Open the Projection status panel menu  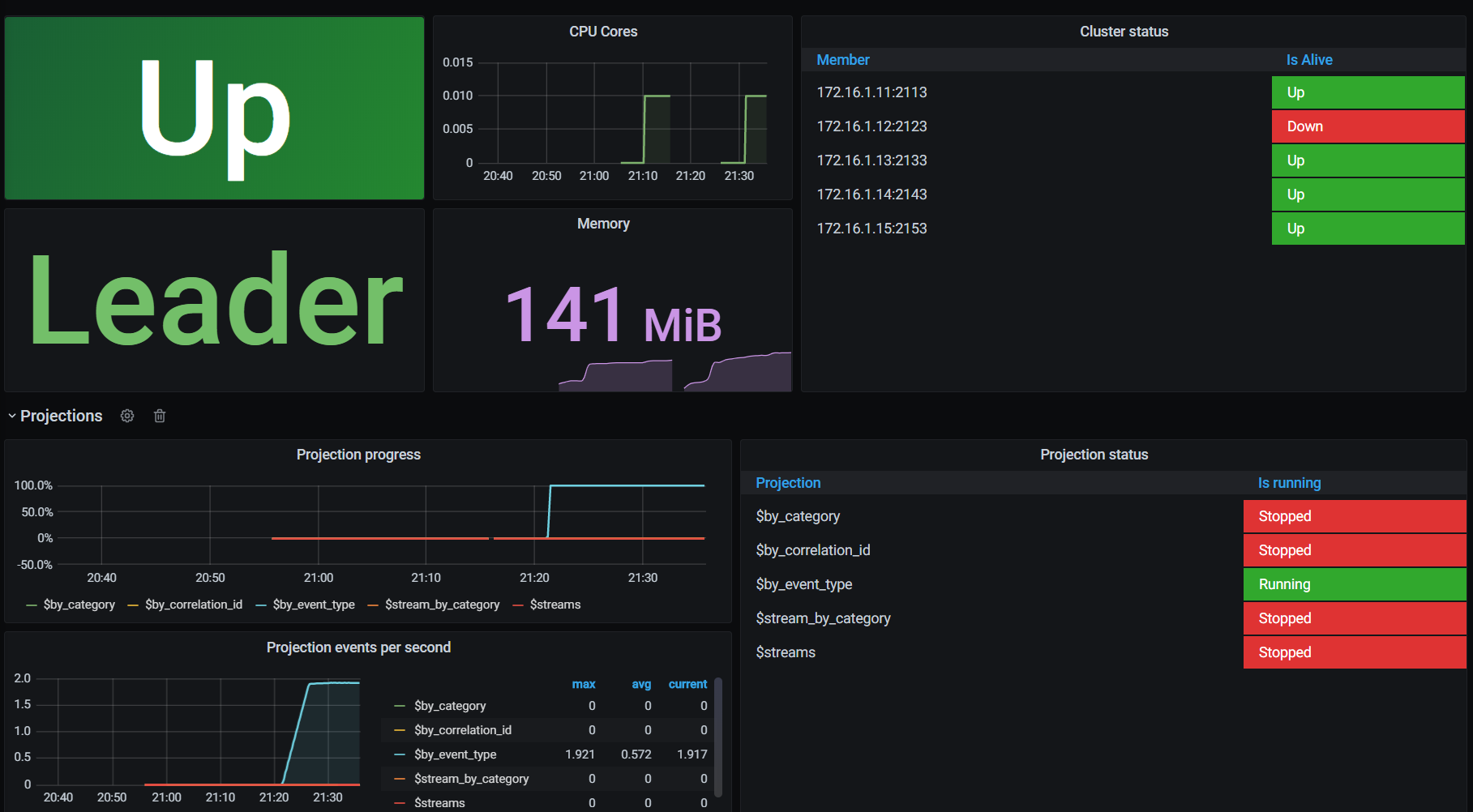pos(1094,455)
